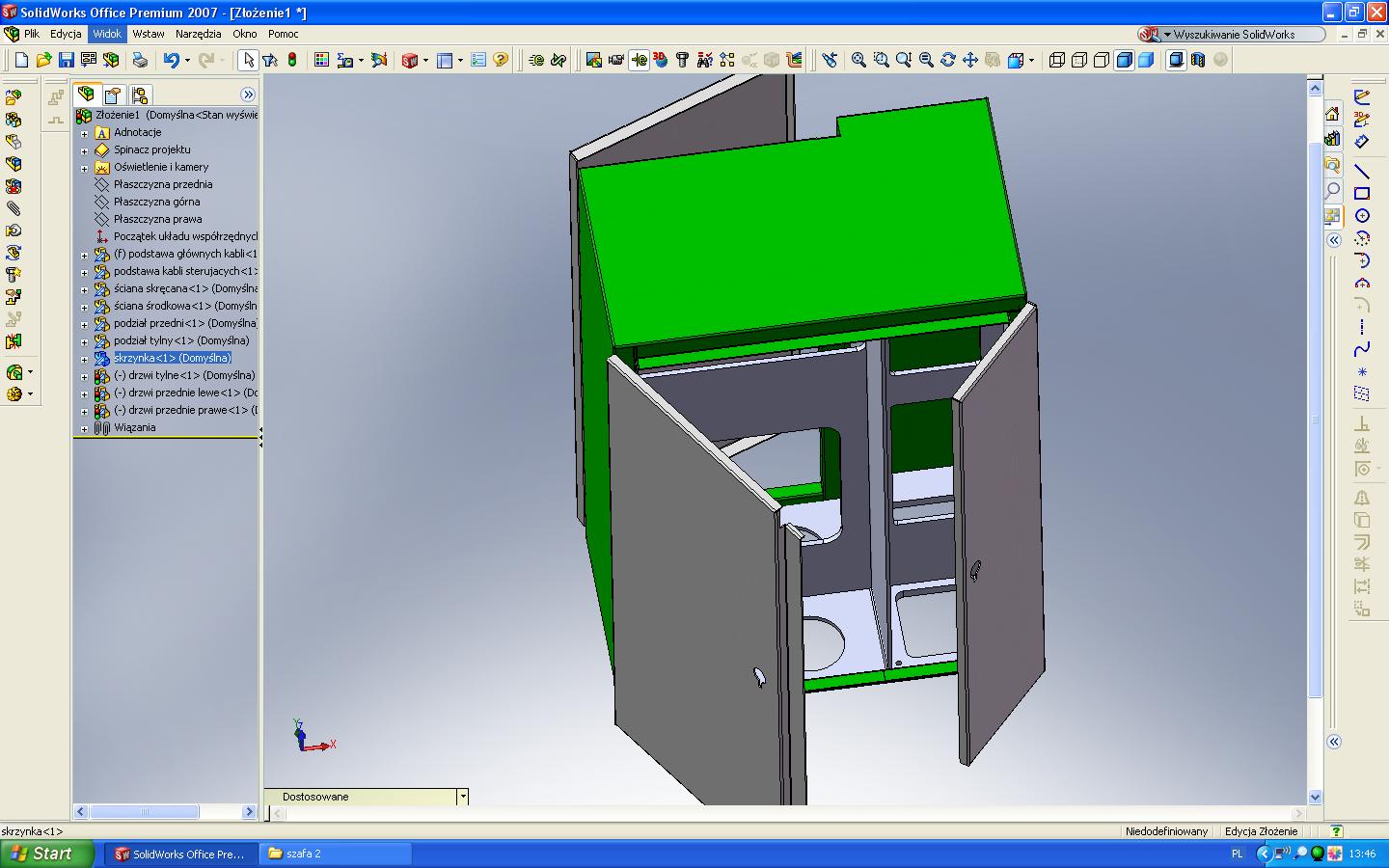This screenshot has height=868, width=1389.
Task: Click the Print icon in toolbar
Action: [x=140, y=60]
